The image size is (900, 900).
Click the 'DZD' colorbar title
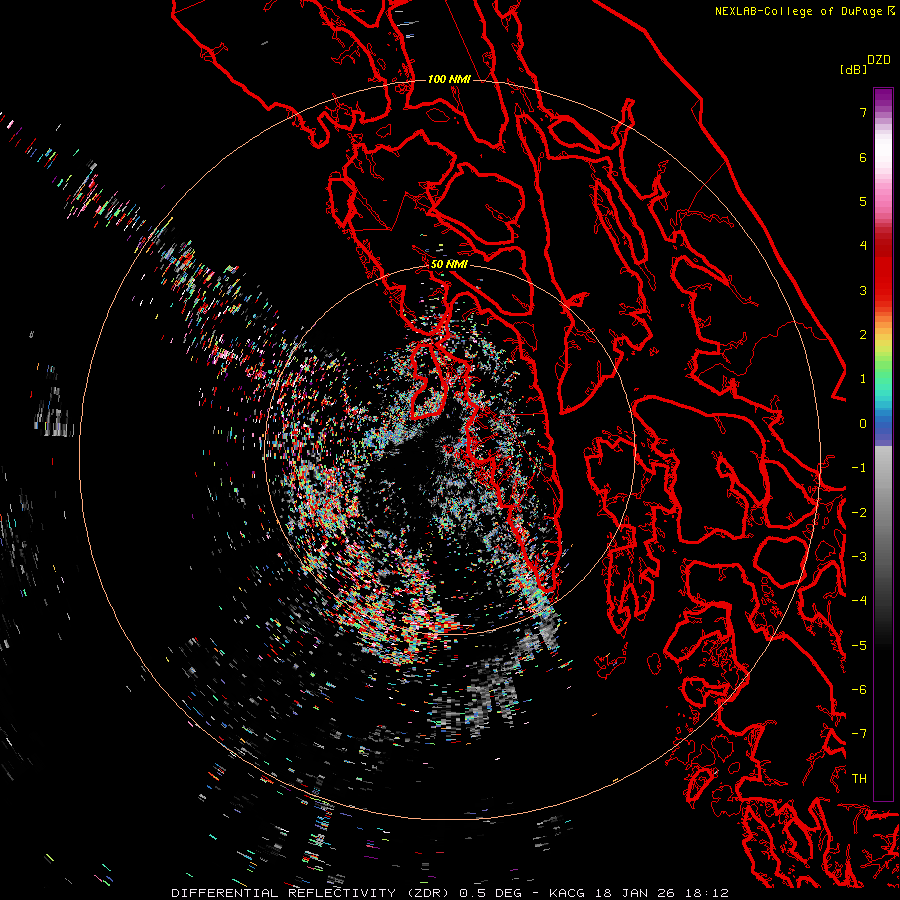click(879, 60)
